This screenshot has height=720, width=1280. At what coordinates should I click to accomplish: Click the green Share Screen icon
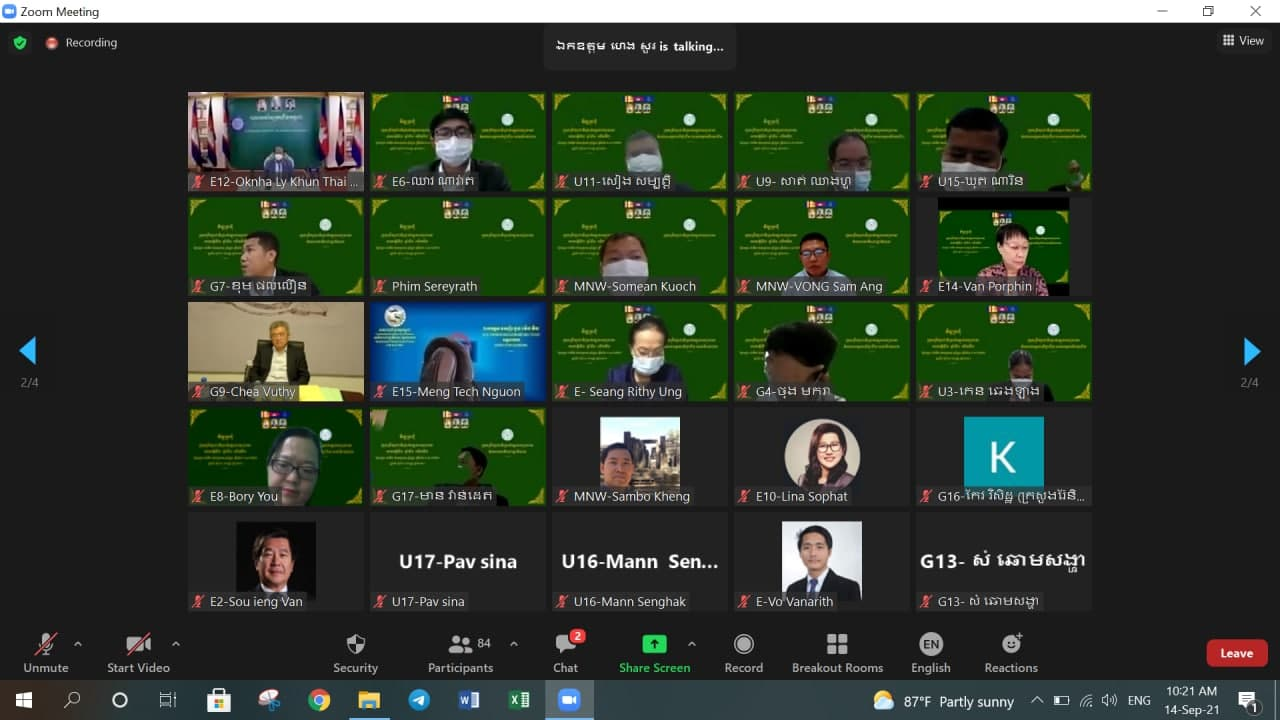[x=654, y=644]
